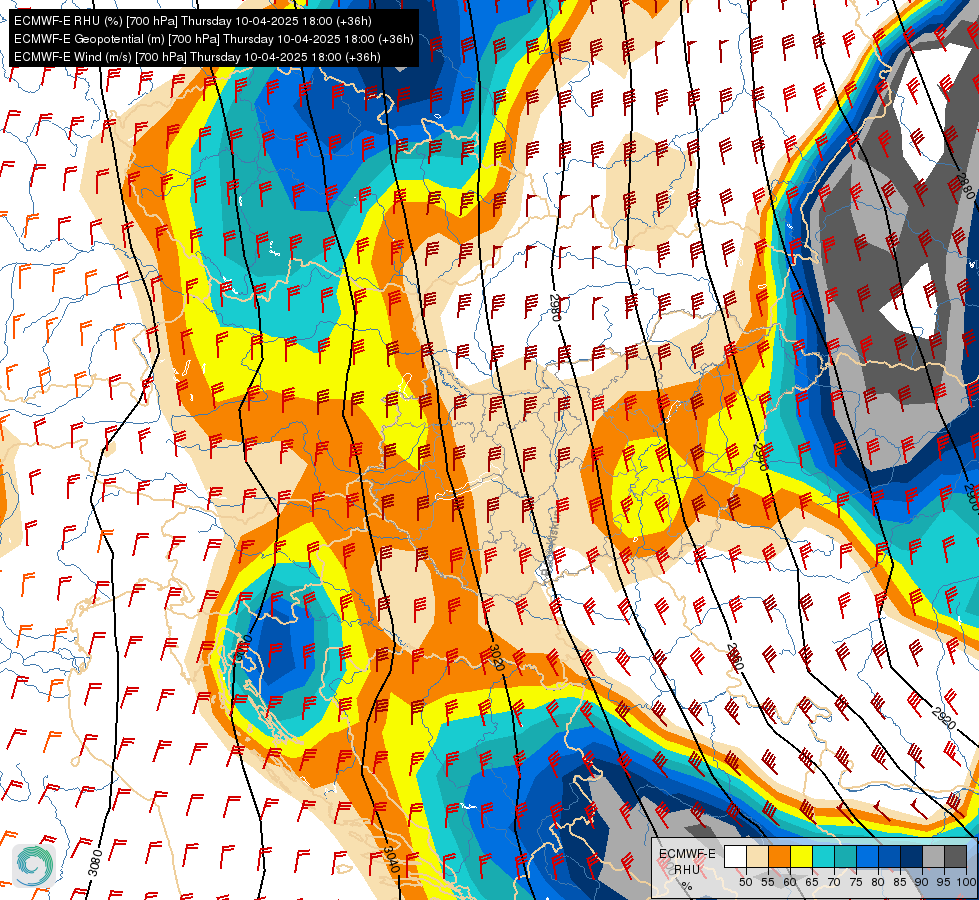
Task: Click the '2920' geopotential contour label
Action: point(943,717)
